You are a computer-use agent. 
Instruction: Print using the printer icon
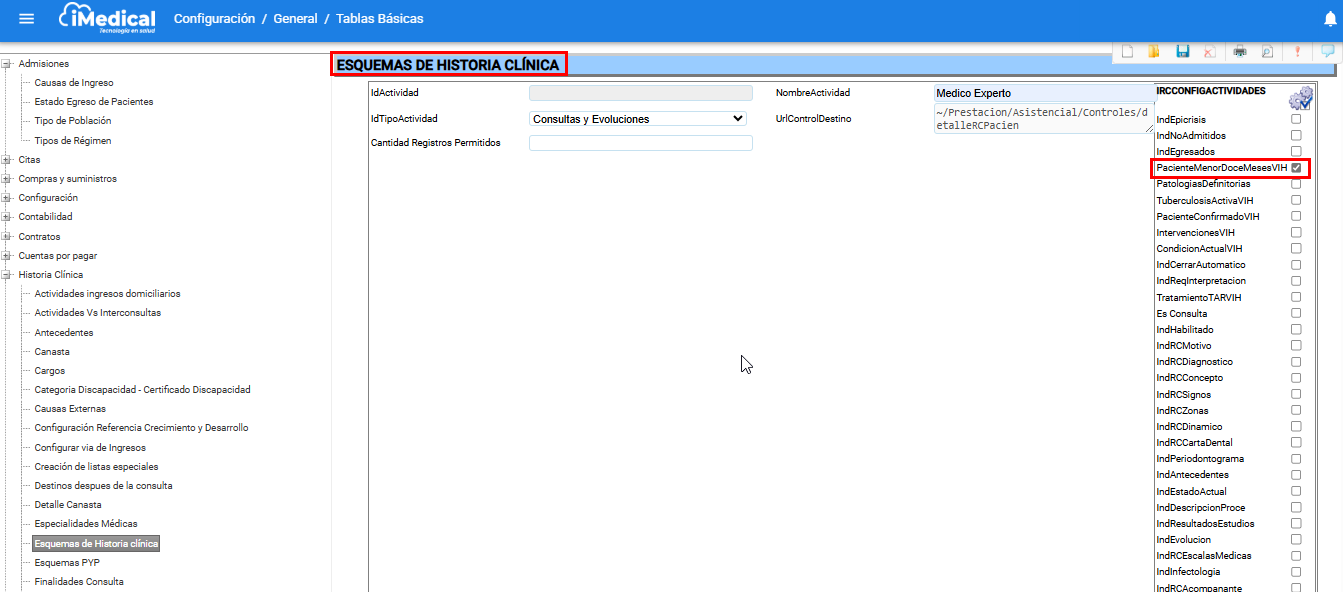[x=1240, y=52]
